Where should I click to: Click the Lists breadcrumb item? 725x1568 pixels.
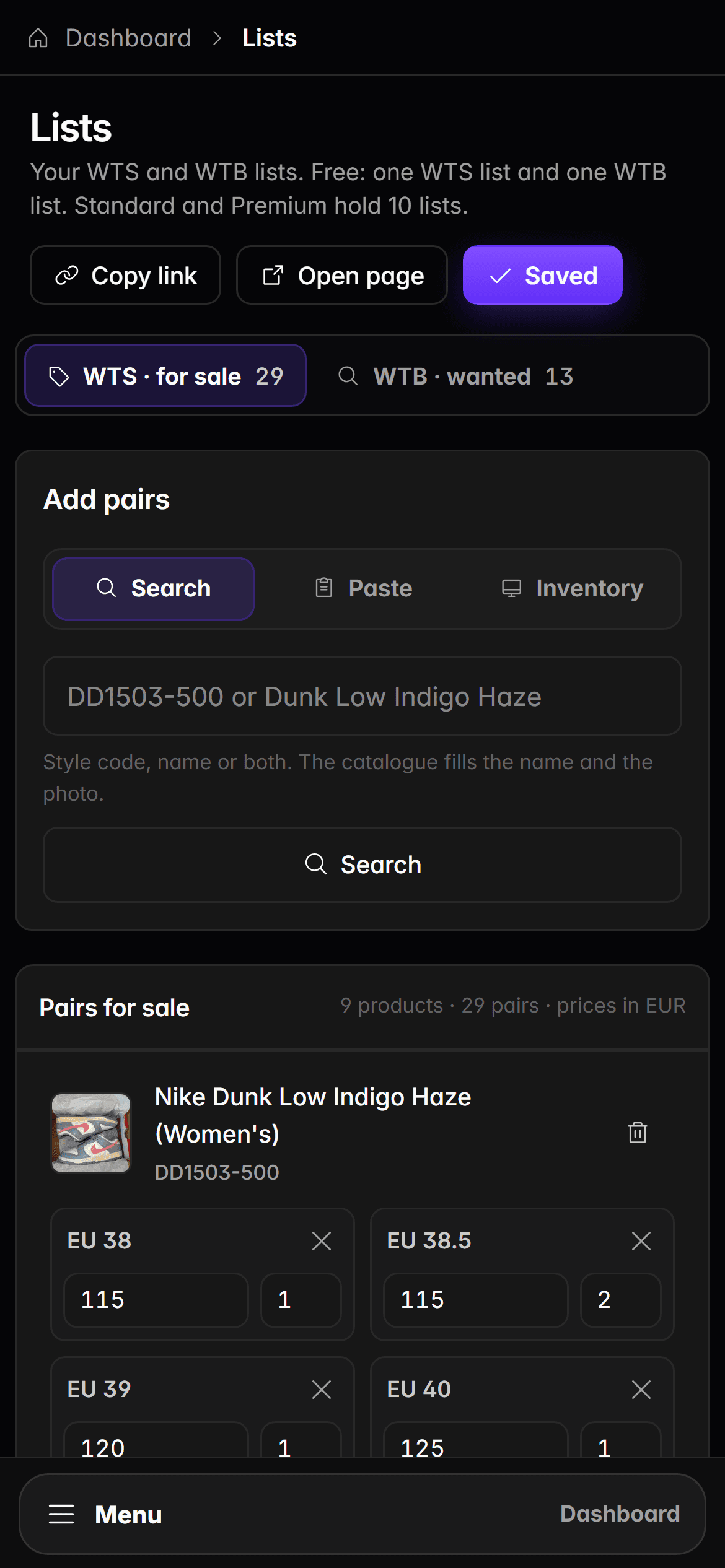tap(269, 38)
